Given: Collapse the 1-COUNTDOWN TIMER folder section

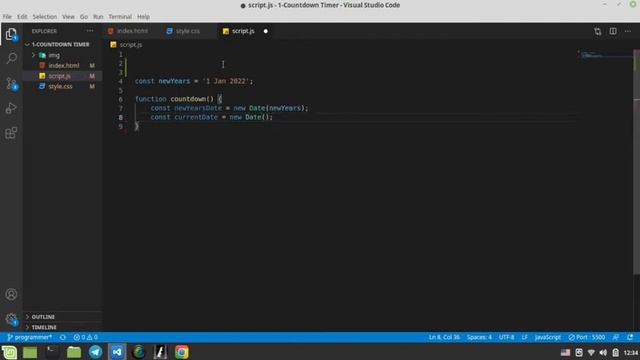Looking at the screenshot, I should [60, 44].
